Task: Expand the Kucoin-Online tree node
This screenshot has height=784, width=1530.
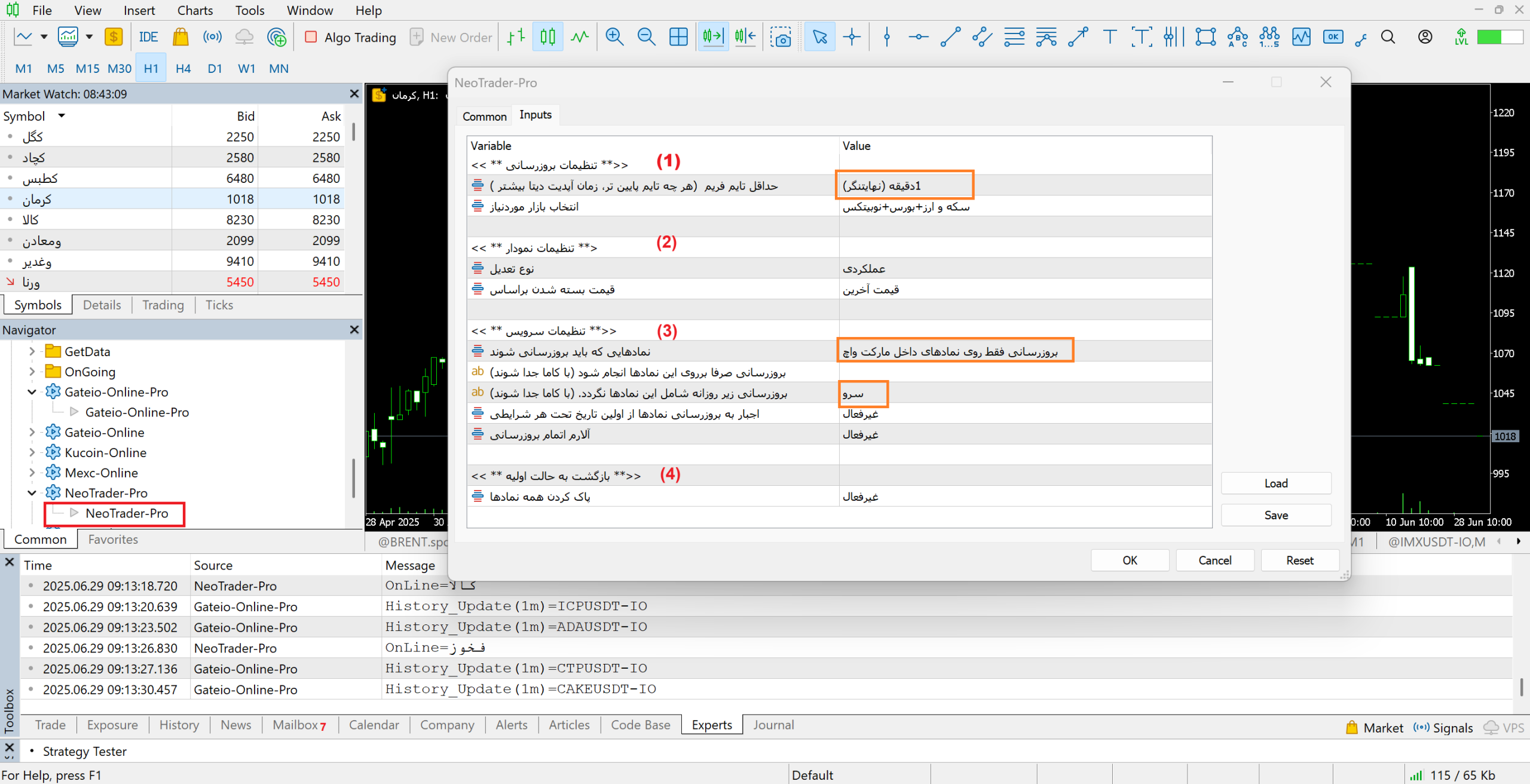Action: [32, 452]
